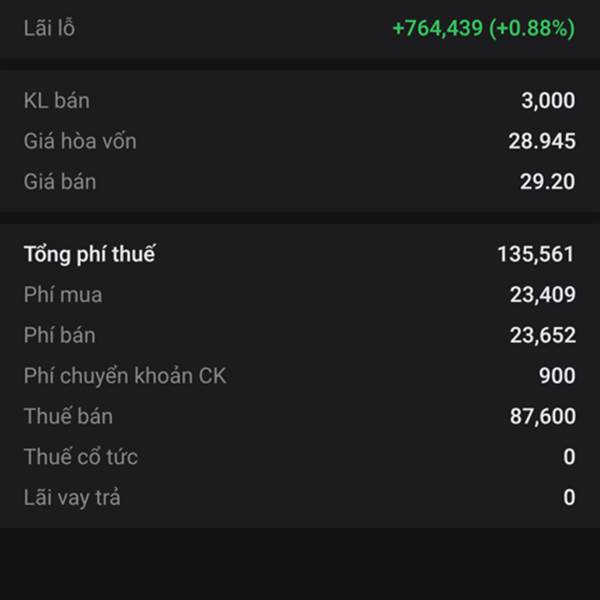Click the Phí bán value 23,652
The width and height of the screenshot is (600, 600).
tap(542, 335)
